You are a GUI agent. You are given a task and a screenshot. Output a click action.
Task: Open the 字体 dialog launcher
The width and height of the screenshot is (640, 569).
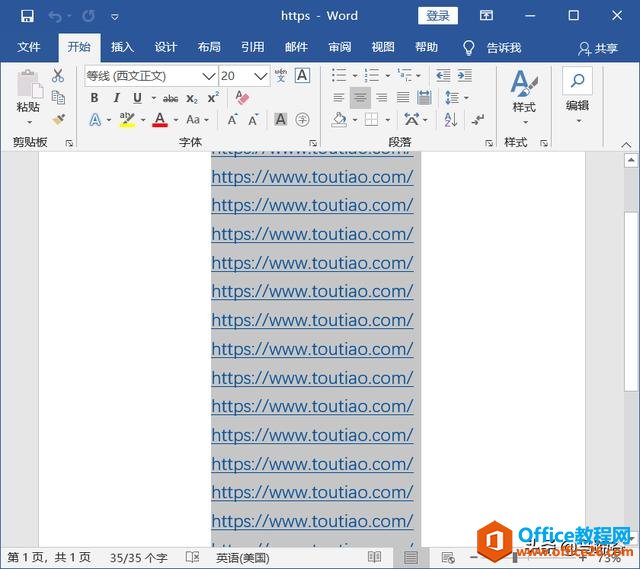pos(313,143)
